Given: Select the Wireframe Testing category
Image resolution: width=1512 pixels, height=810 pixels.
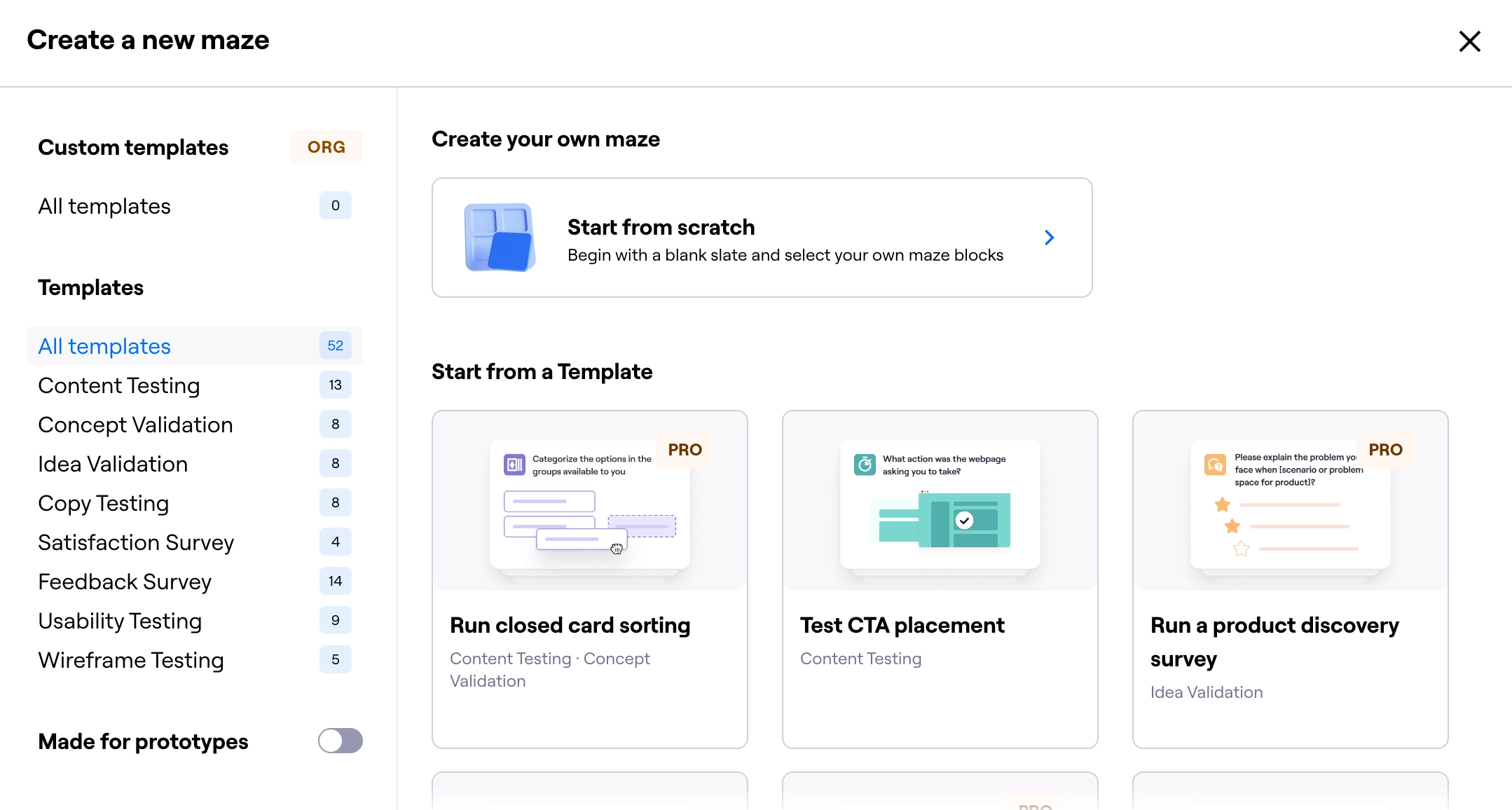Looking at the screenshot, I should [x=131, y=660].
